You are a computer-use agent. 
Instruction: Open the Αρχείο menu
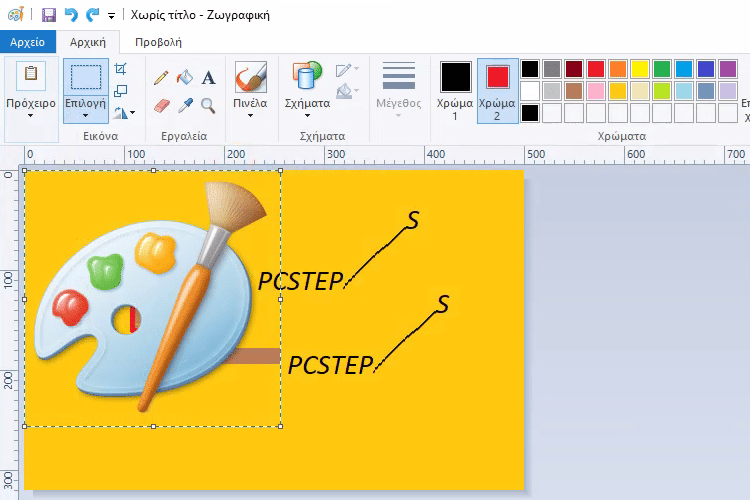click(27, 42)
